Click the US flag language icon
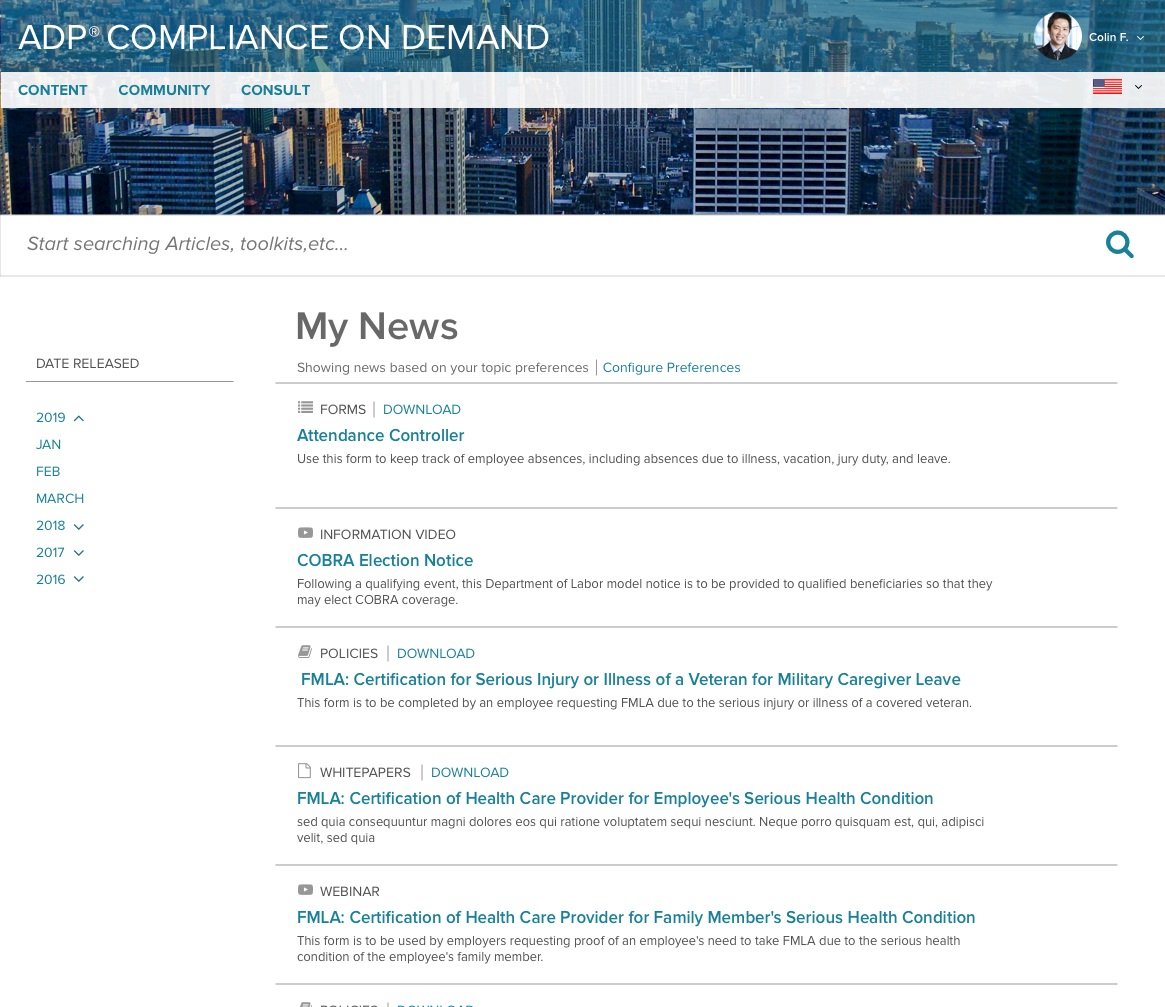Viewport: 1165px width, 1007px height. [x=1107, y=87]
